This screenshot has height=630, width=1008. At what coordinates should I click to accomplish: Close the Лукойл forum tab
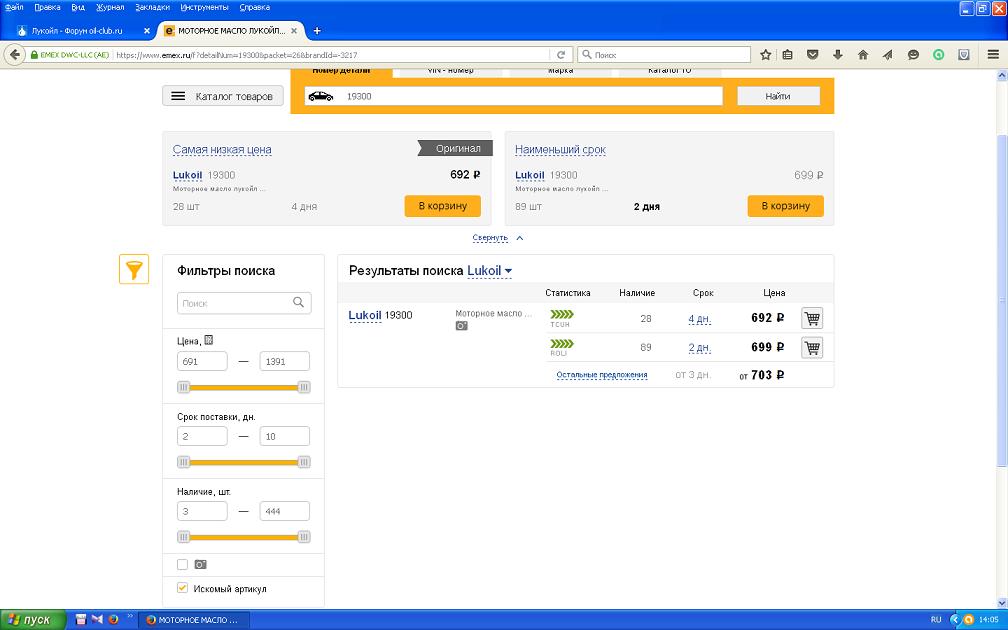tap(147, 30)
